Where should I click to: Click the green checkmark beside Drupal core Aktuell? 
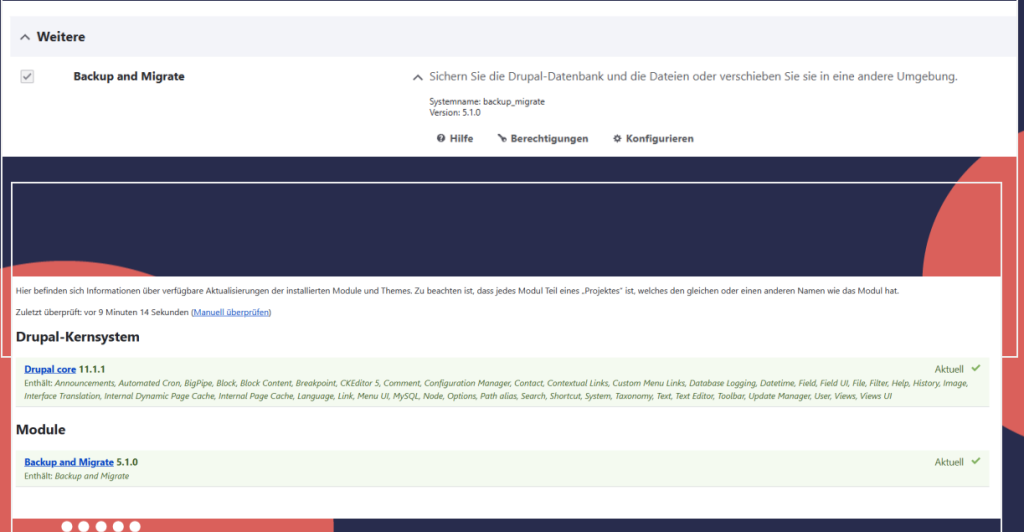[x=975, y=369]
